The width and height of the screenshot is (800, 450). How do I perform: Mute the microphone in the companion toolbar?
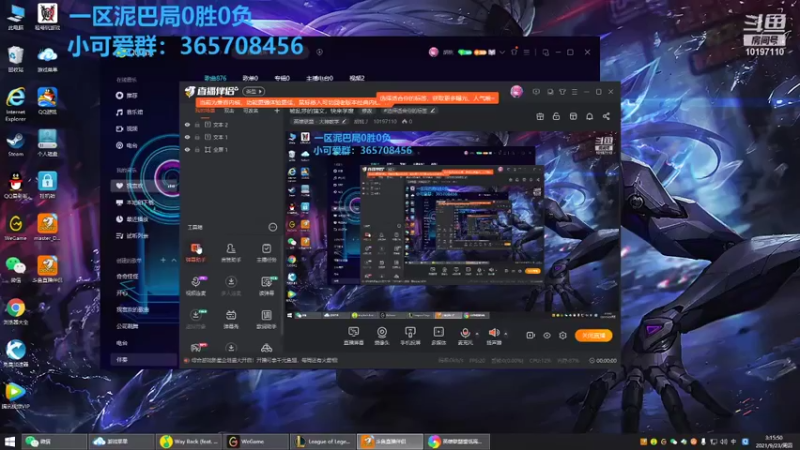pyautogui.click(x=465, y=336)
